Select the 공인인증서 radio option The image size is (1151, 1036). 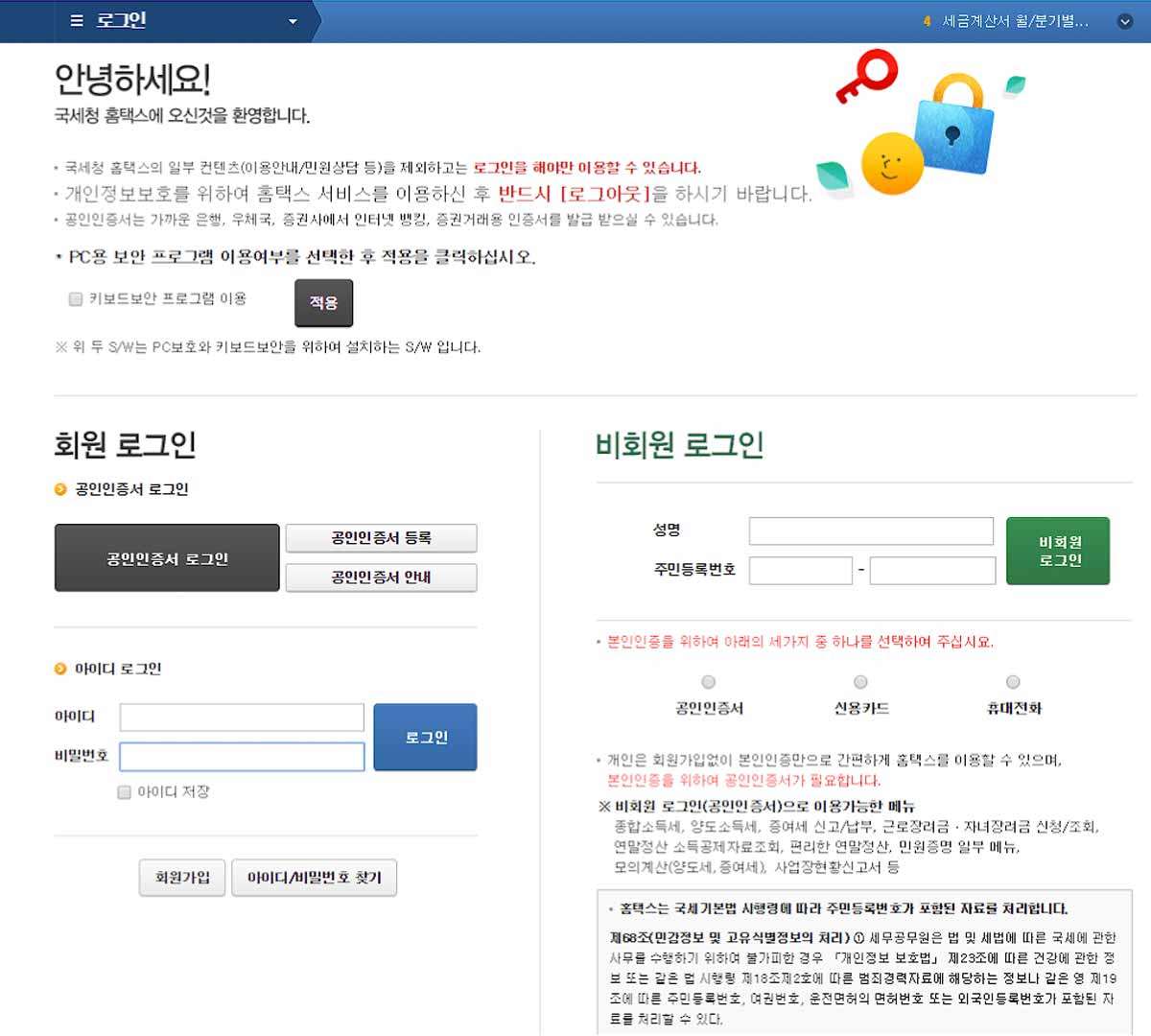tap(708, 682)
